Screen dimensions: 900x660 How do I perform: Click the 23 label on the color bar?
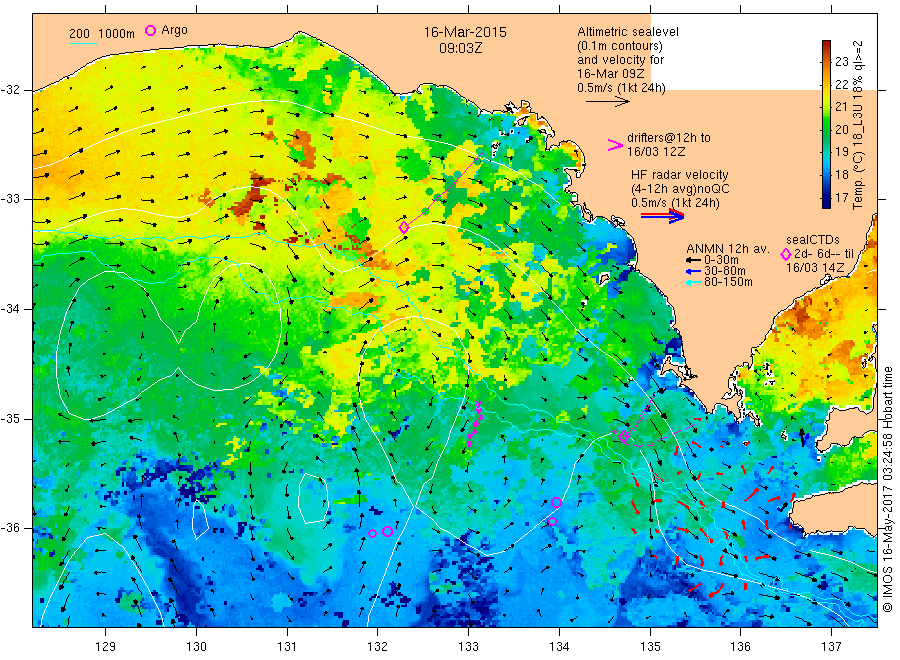(841, 62)
